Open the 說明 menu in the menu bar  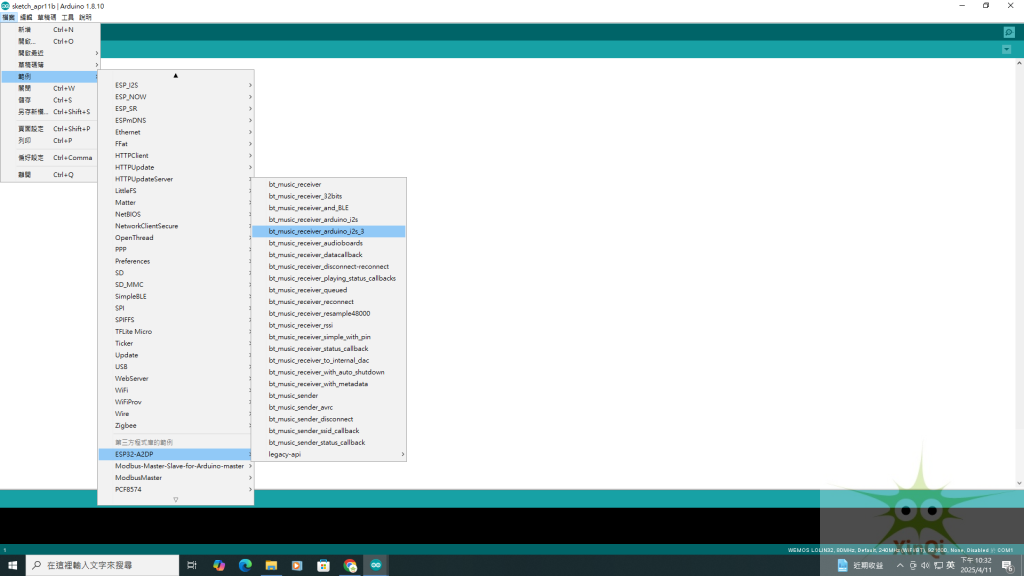pyautogui.click(x=86, y=18)
